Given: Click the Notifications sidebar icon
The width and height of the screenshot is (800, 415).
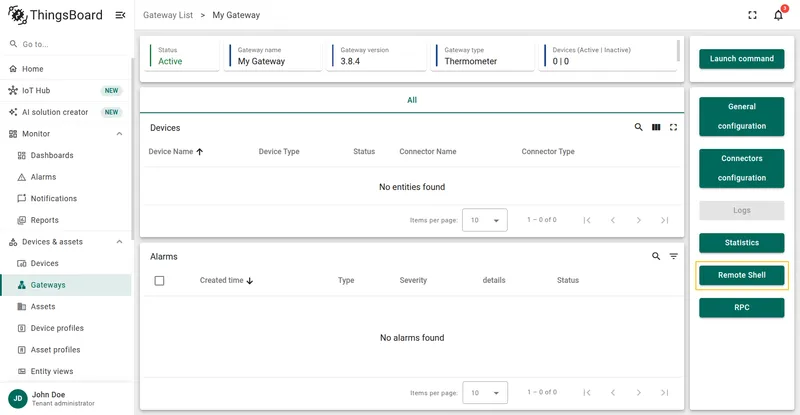Looking at the screenshot, I should click(x=21, y=199).
